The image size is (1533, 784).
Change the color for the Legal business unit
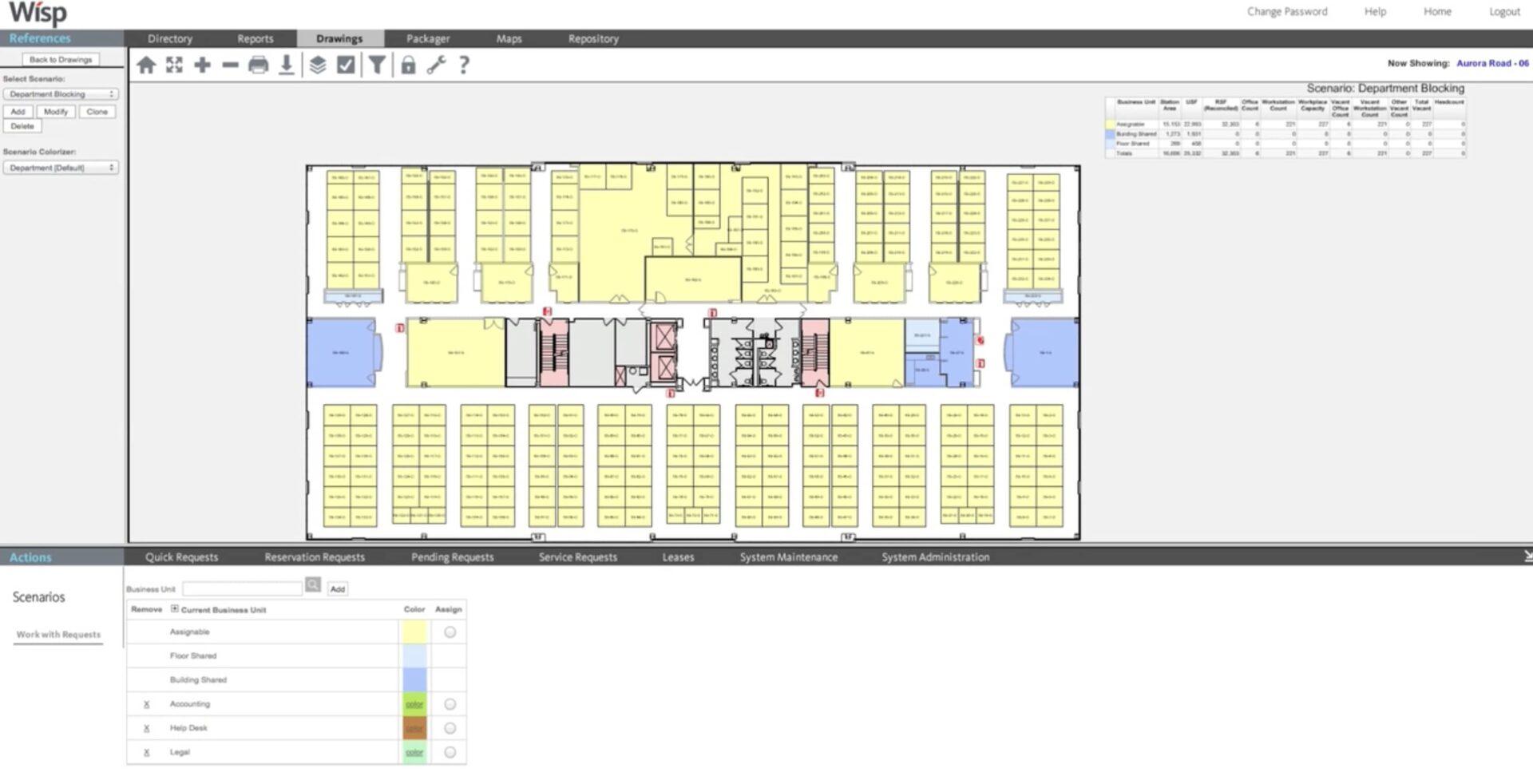tap(414, 752)
